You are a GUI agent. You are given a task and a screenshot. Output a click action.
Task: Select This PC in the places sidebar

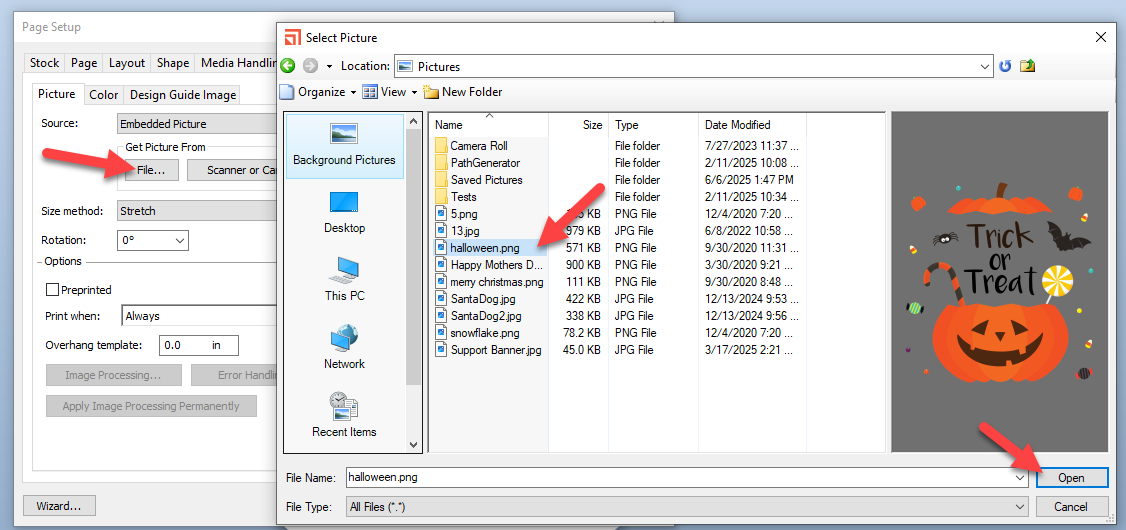tap(344, 280)
